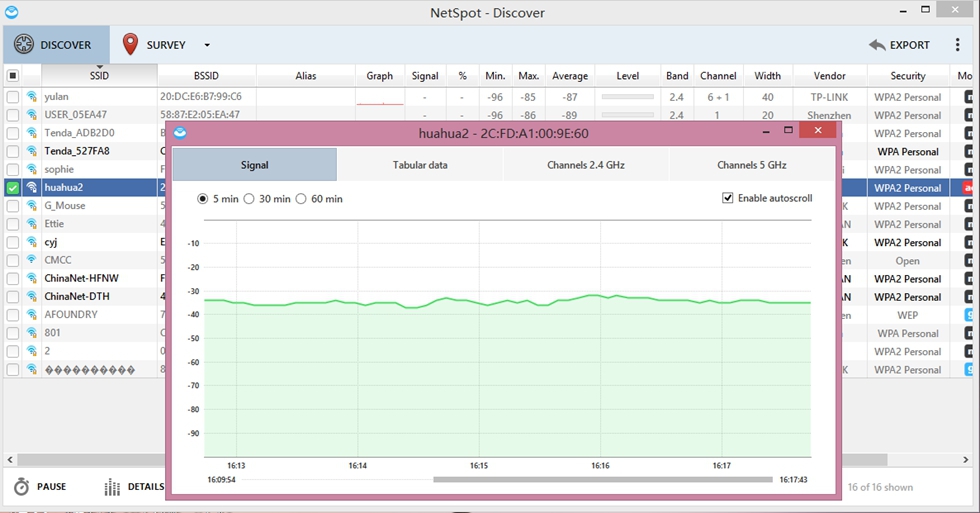980x513 pixels.
Task: Click the red mode icon in huahua2 row
Action: pos(968,187)
